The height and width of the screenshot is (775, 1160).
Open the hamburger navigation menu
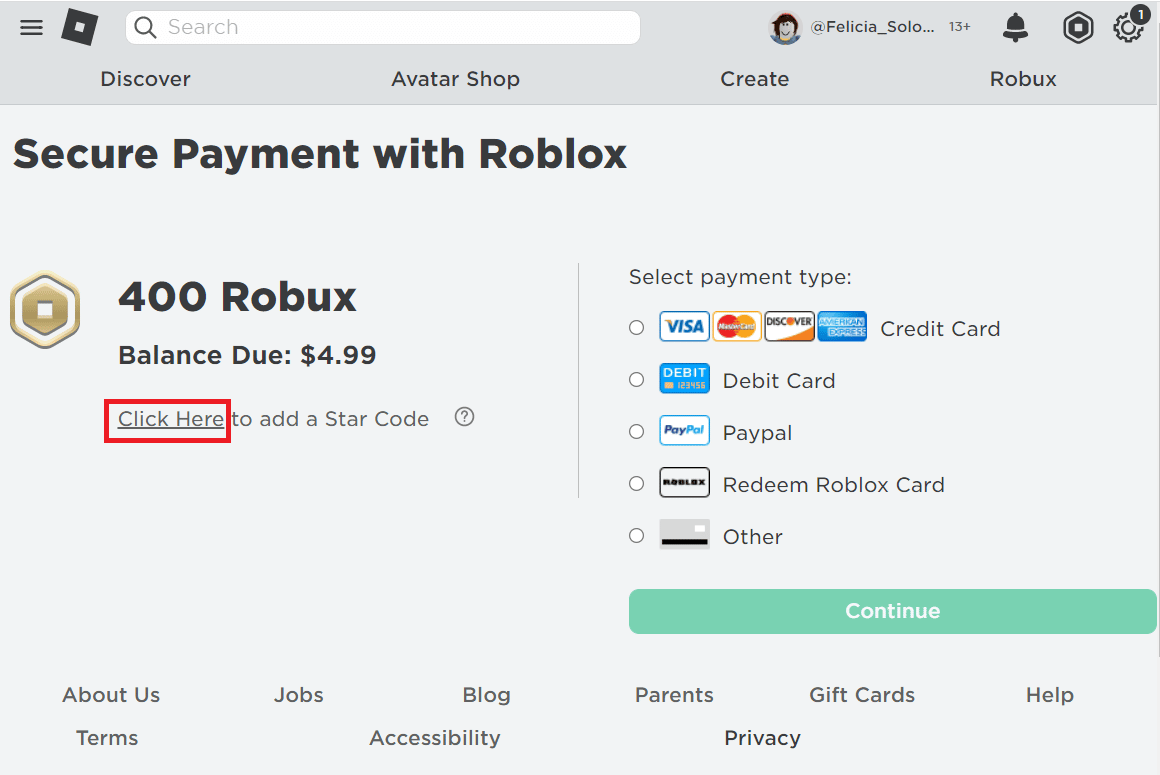(31, 27)
